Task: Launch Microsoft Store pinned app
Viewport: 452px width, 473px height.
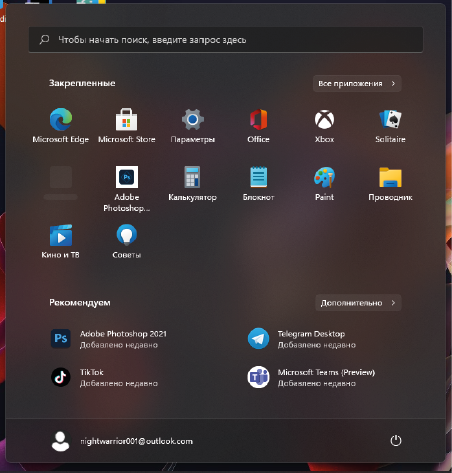Action: pos(127,125)
